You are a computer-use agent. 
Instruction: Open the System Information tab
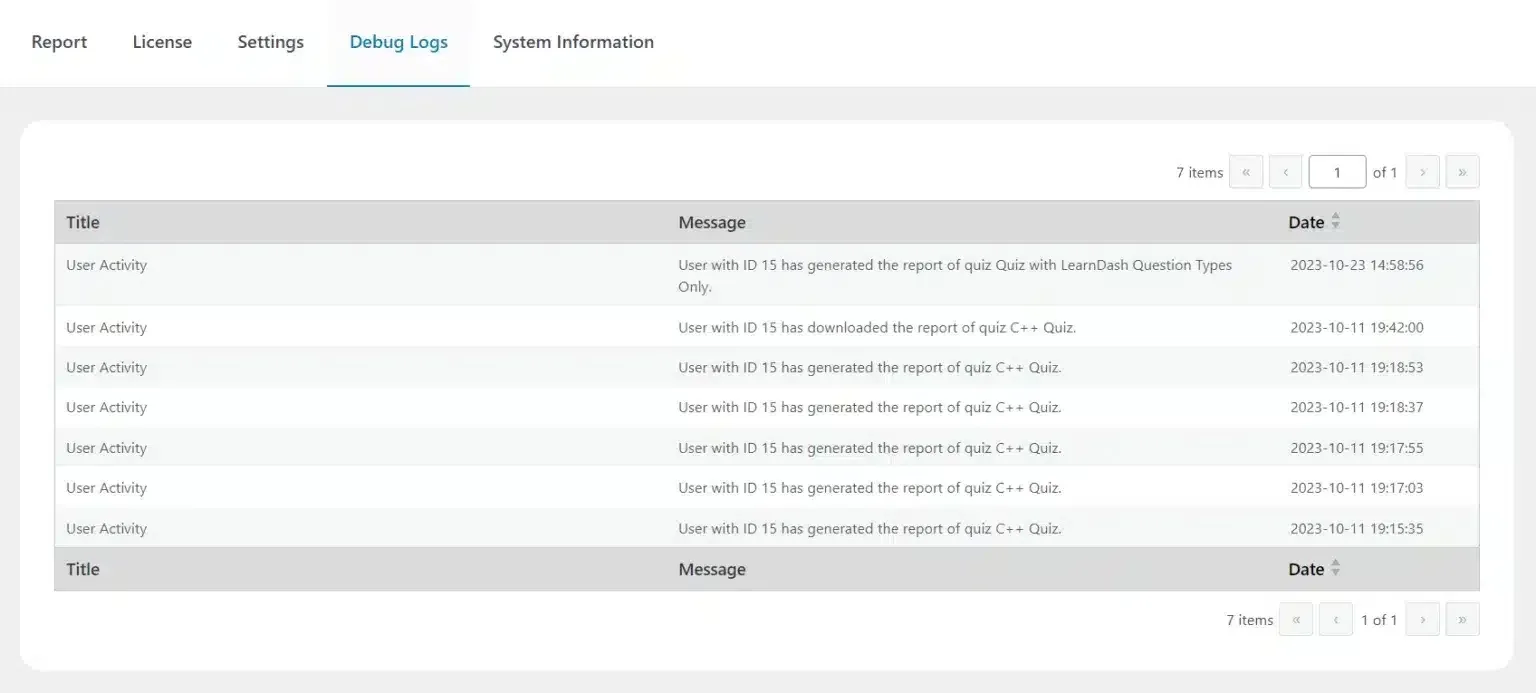pyautogui.click(x=573, y=42)
